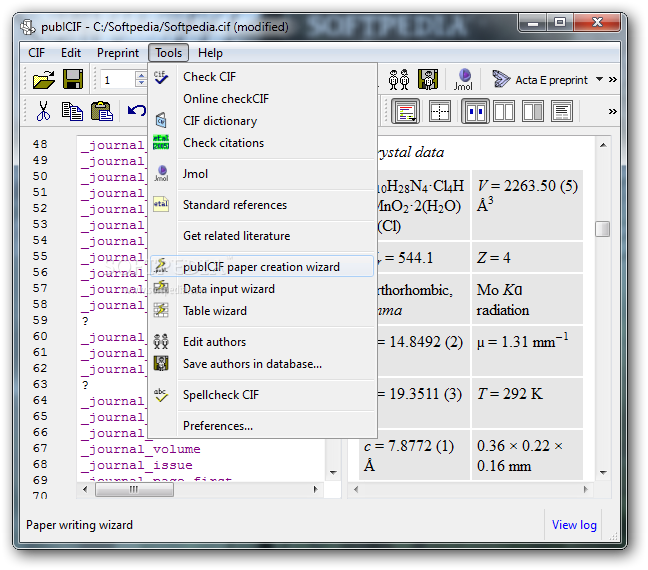Paste from clipboard icon
The height and width of the screenshot is (570, 648).
(102, 111)
